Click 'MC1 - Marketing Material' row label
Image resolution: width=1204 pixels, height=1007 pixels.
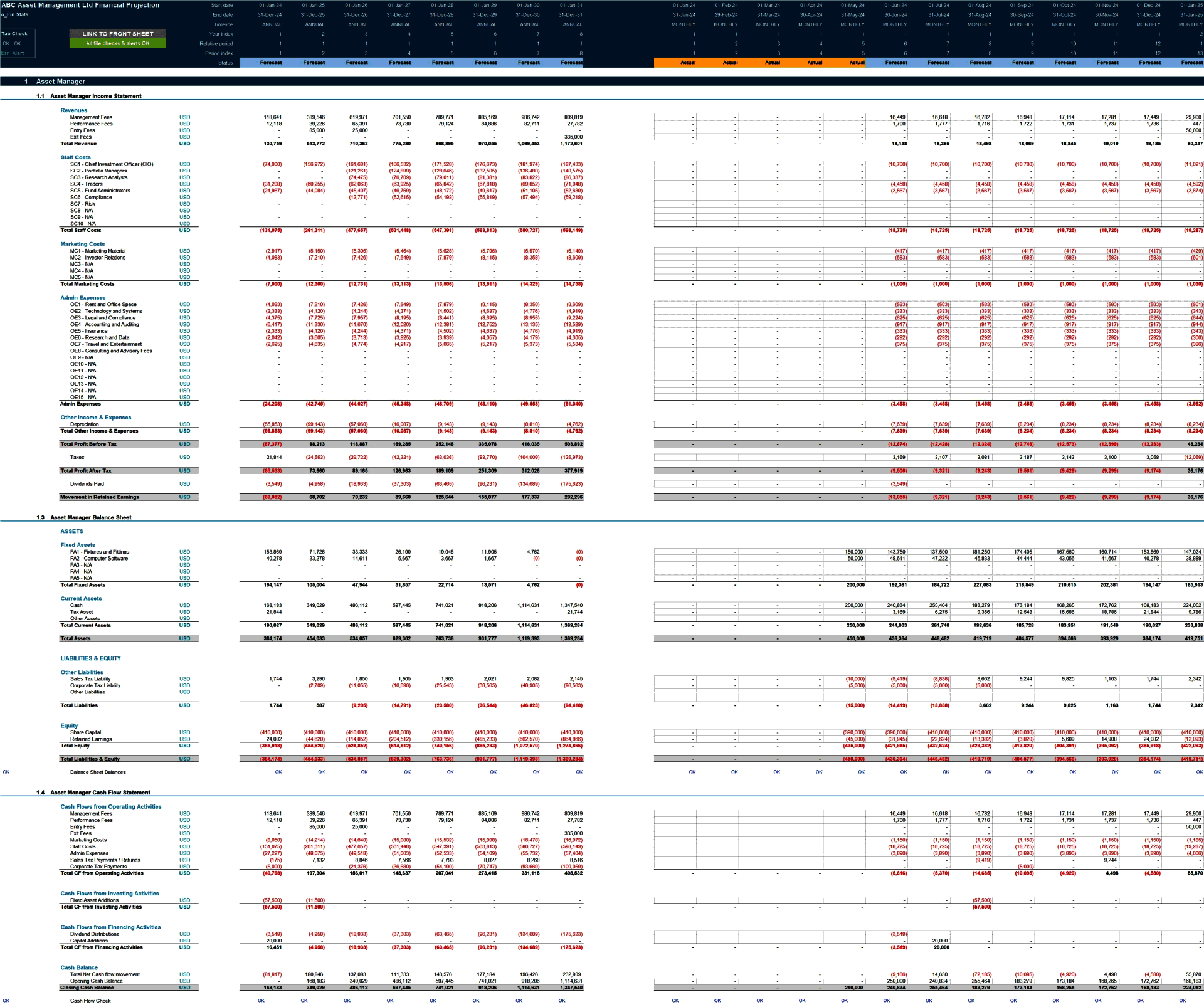tap(98, 251)
